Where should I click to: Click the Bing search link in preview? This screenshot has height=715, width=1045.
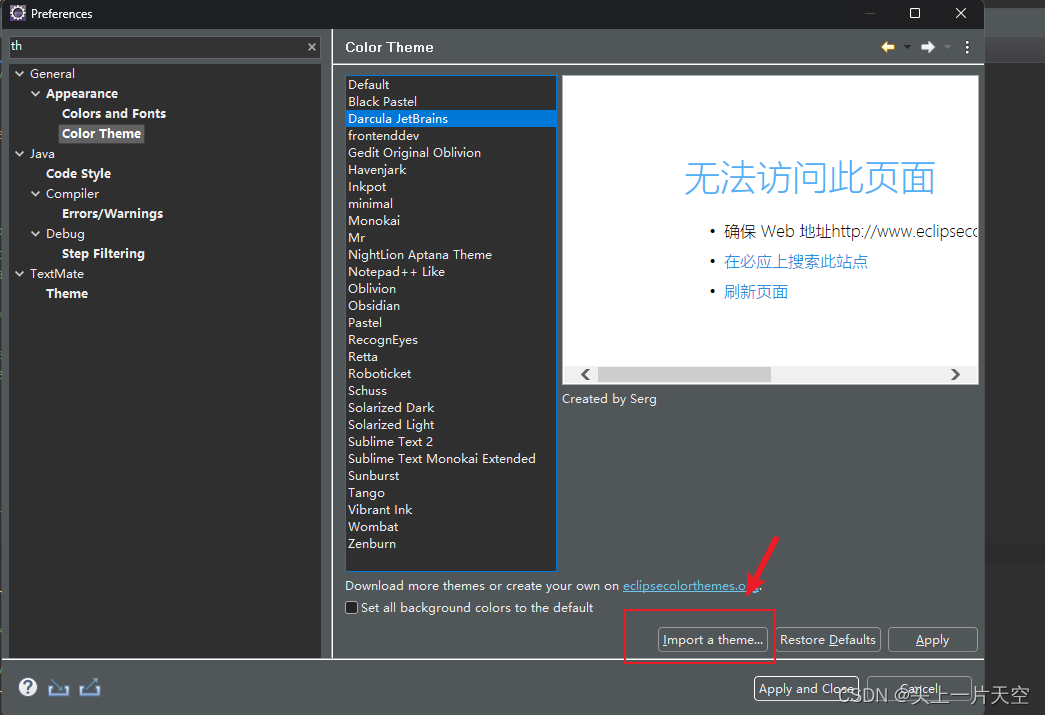click(796, 261)
